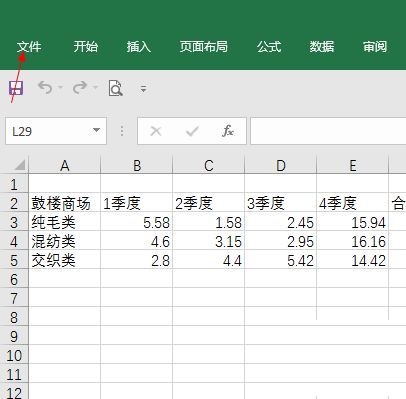Click cell with value 3.15
406x399 pixels.
(209, 241)
